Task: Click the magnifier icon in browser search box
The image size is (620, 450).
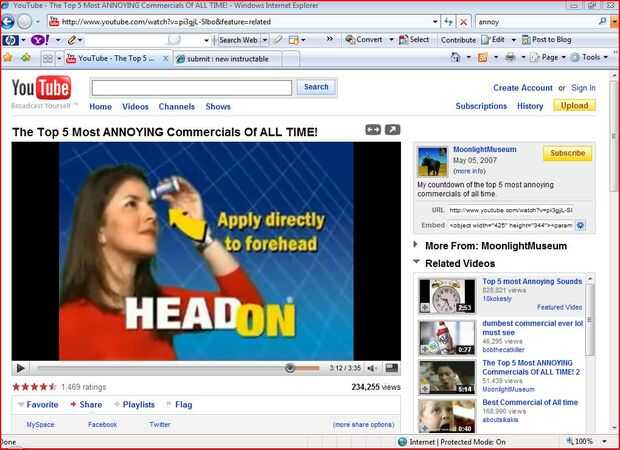Action: [x=602, y=21]
